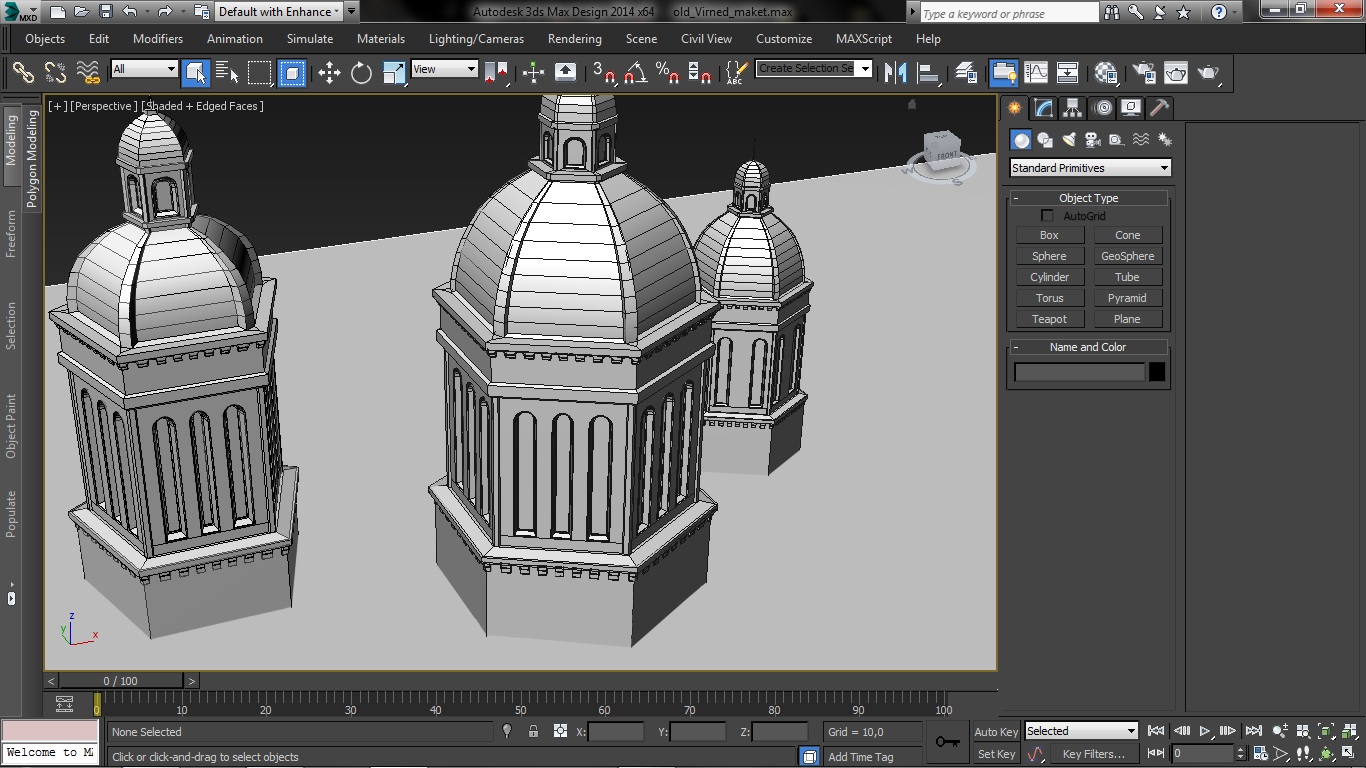
Task: Toggle the selection lock icon
Action: (533, 732)
